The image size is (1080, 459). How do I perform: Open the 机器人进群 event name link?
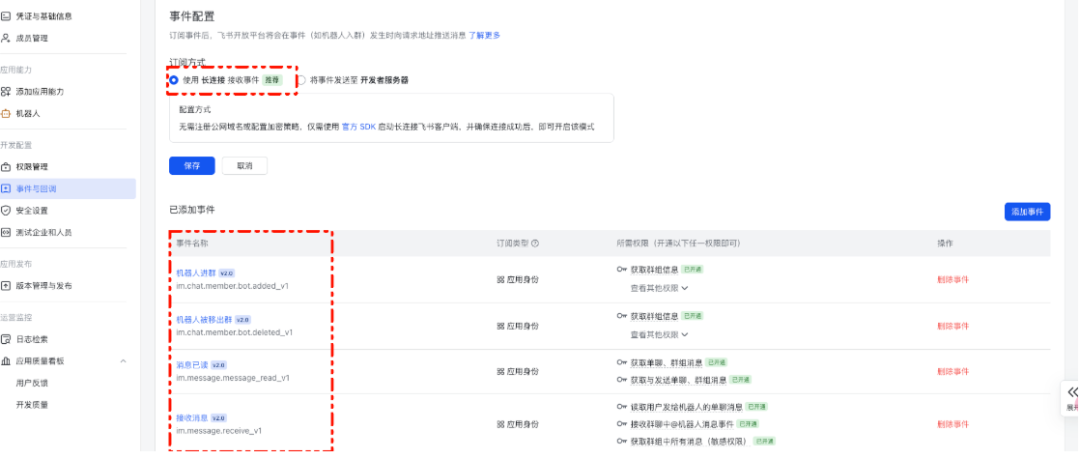(196, 273)
